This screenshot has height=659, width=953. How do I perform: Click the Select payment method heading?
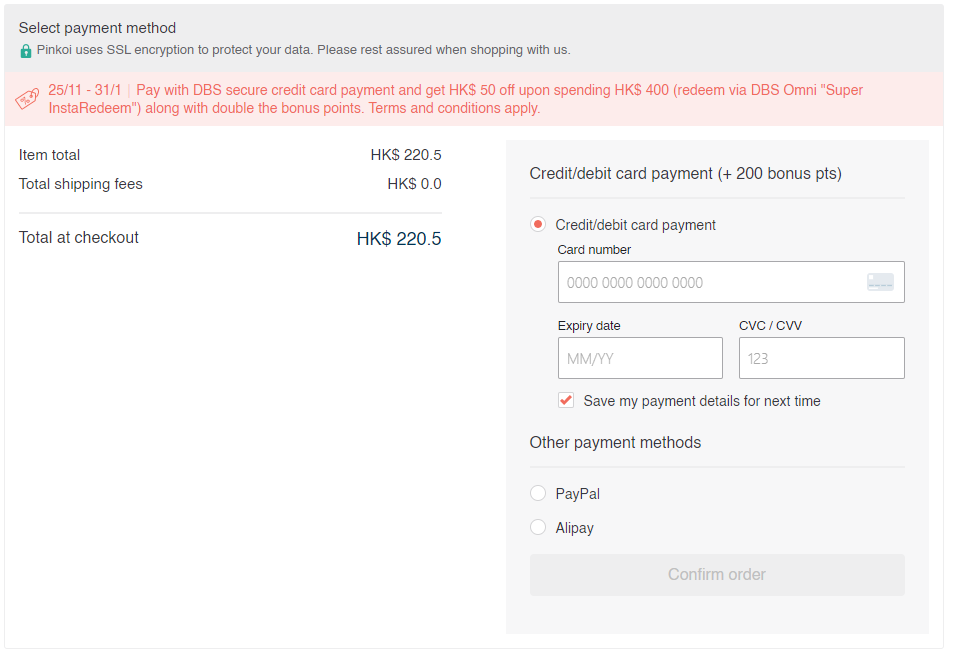click(97, 28)
